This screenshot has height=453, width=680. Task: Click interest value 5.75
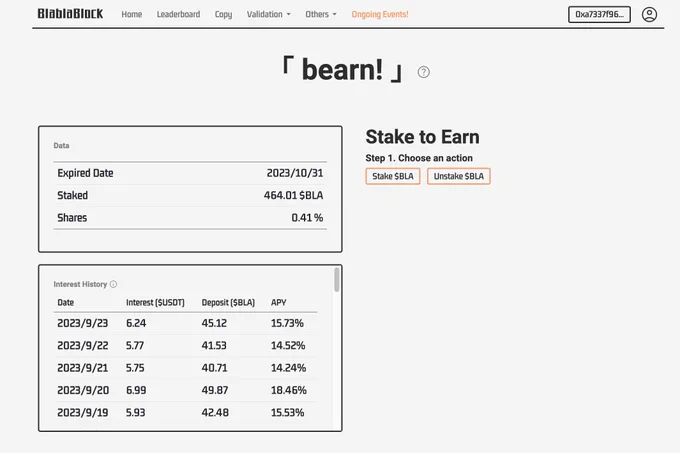coord(135,368)
